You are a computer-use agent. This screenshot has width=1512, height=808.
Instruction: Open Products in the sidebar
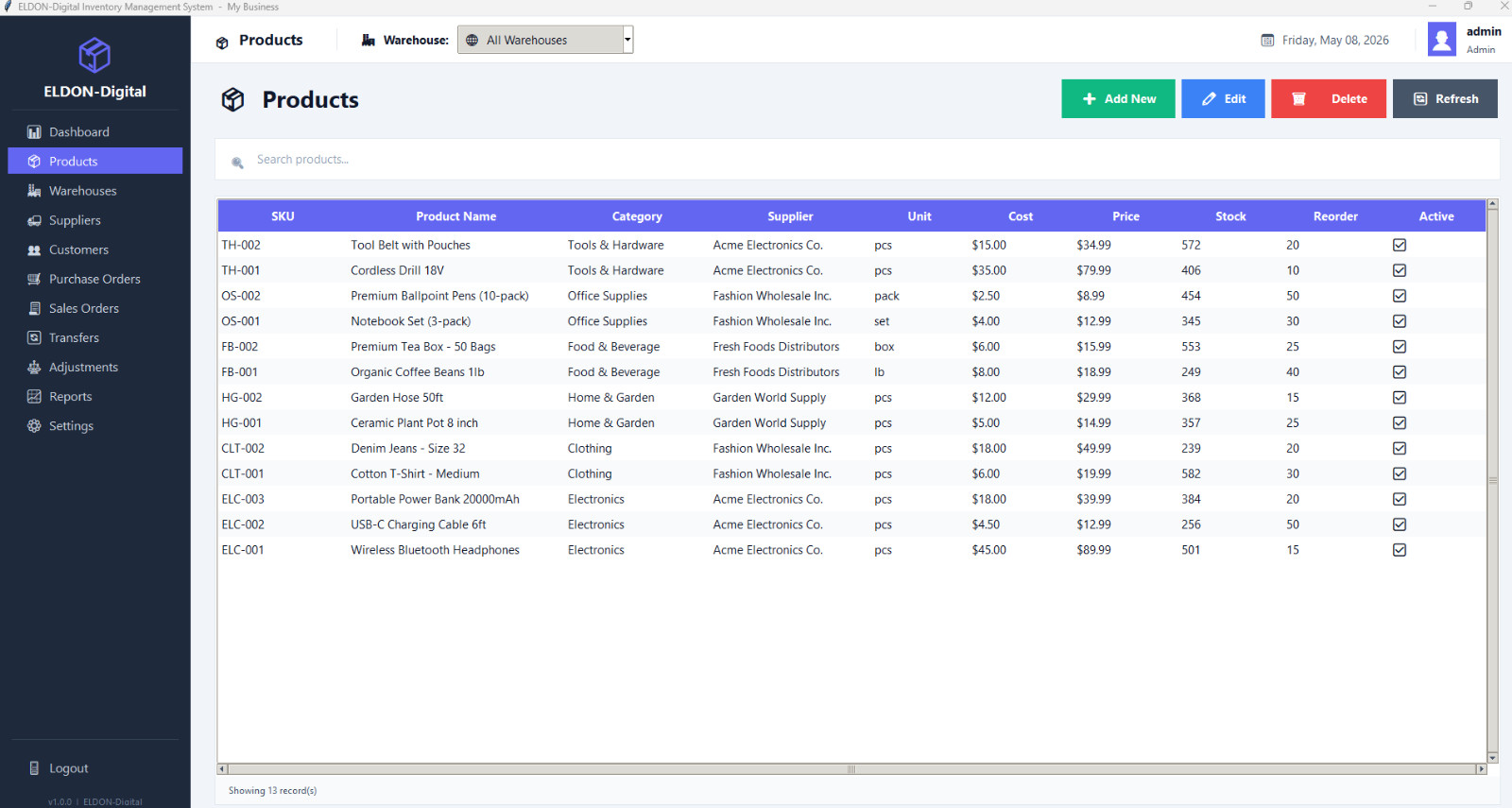tap(94, 162)
